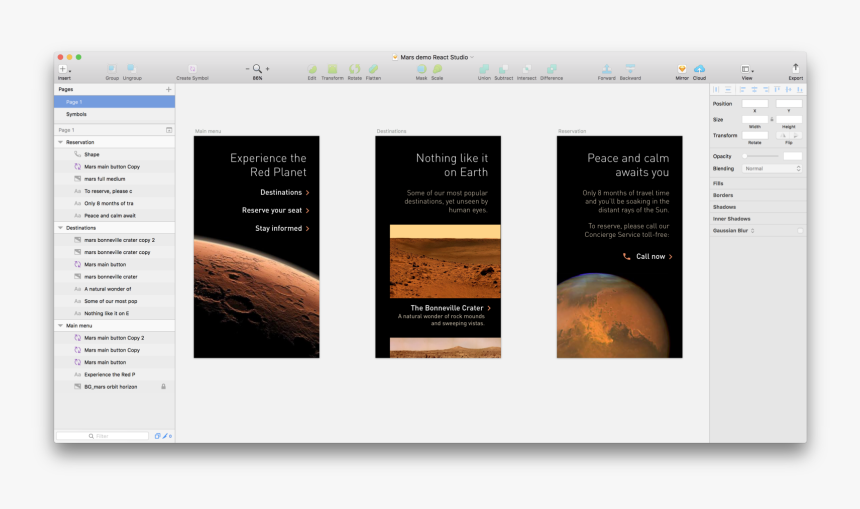Click the Scale icon
Viewport: 860px width, 509px height.
point(437,69)
